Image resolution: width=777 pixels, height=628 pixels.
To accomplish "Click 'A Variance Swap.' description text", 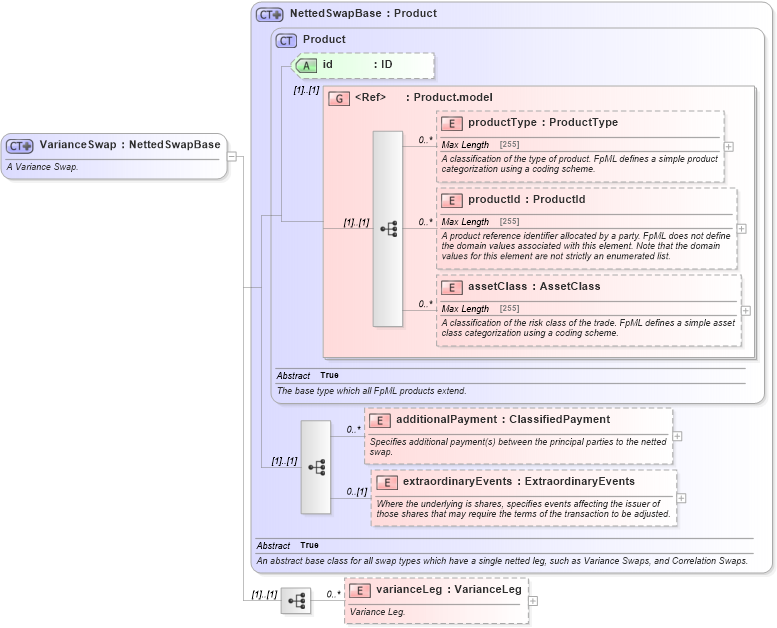I will tap(42, 167).
